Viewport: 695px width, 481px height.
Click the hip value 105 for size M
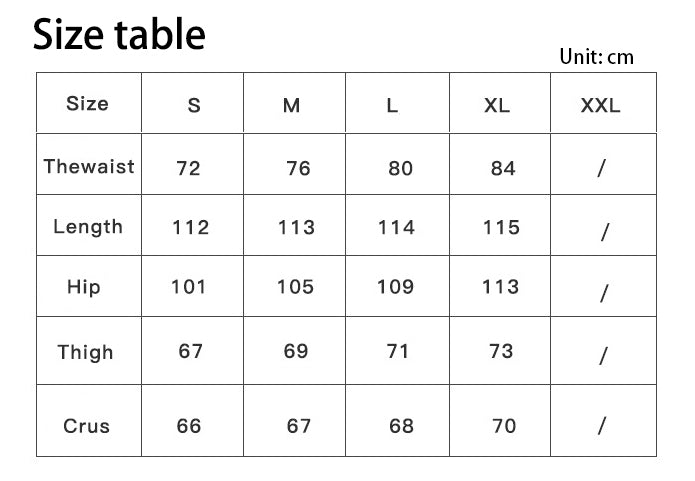coord(295,287)
